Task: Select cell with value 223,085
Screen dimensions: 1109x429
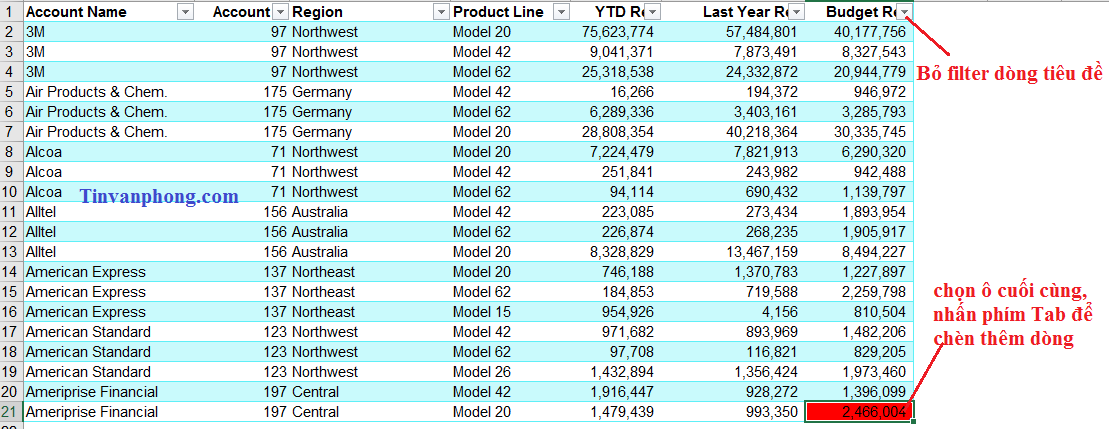Action: [617, 212]
